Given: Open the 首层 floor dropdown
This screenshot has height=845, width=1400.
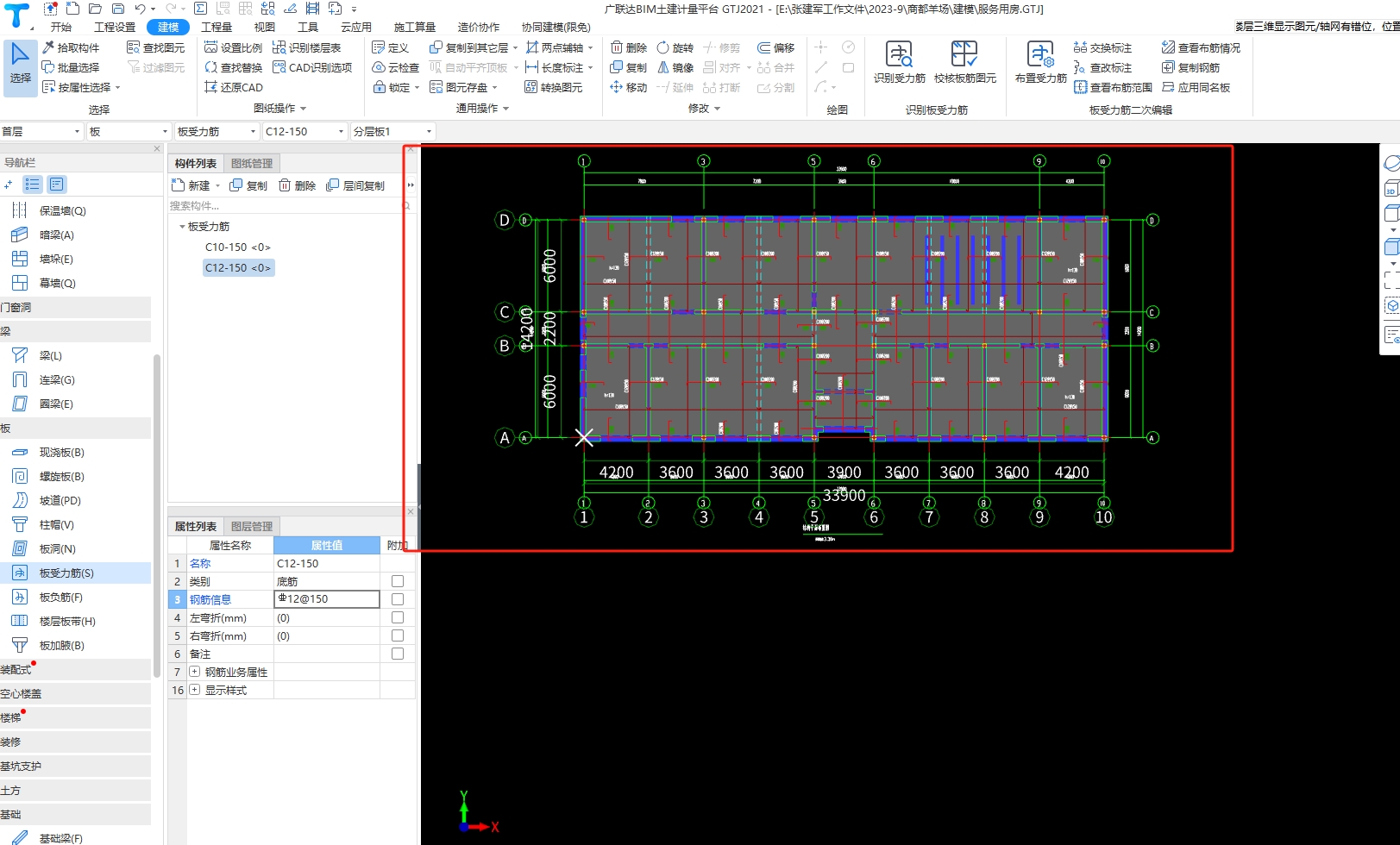Looking at the screenshot, I should (41, 131).
